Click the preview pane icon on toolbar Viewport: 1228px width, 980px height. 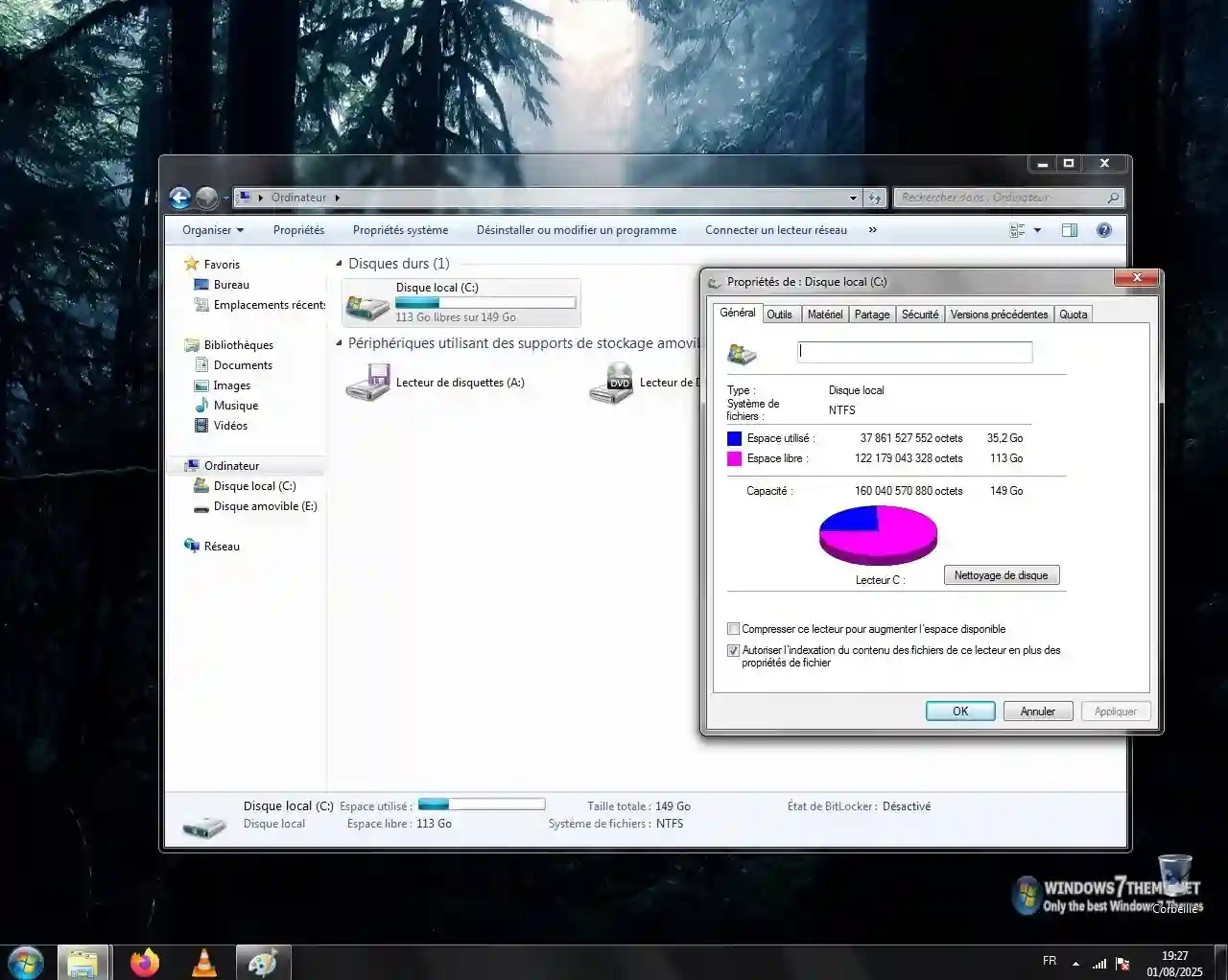coord(1069,230)
